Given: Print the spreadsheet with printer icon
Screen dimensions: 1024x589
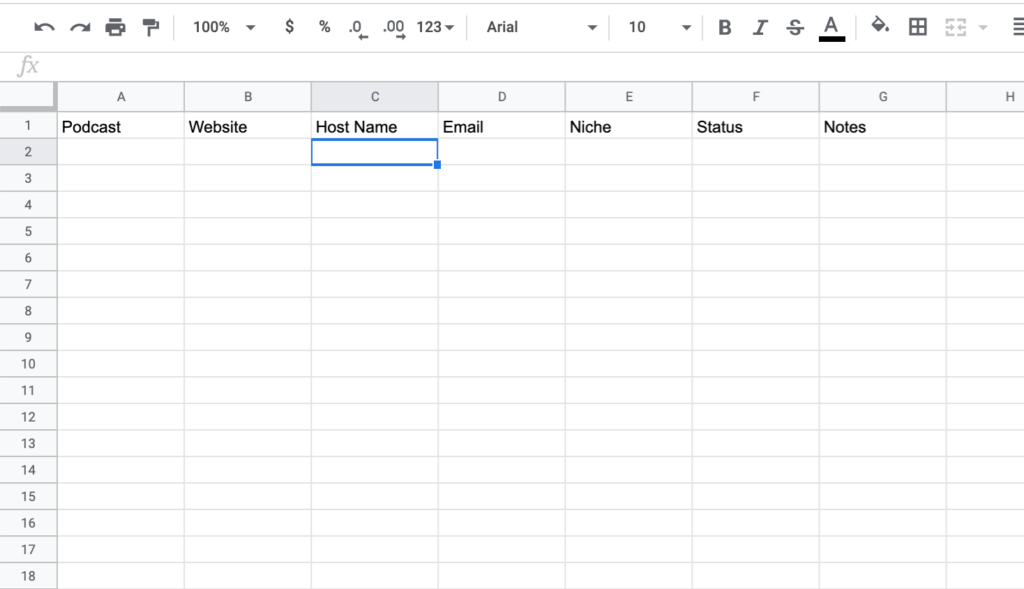Looking at the screenshot, I should [115, 27].
